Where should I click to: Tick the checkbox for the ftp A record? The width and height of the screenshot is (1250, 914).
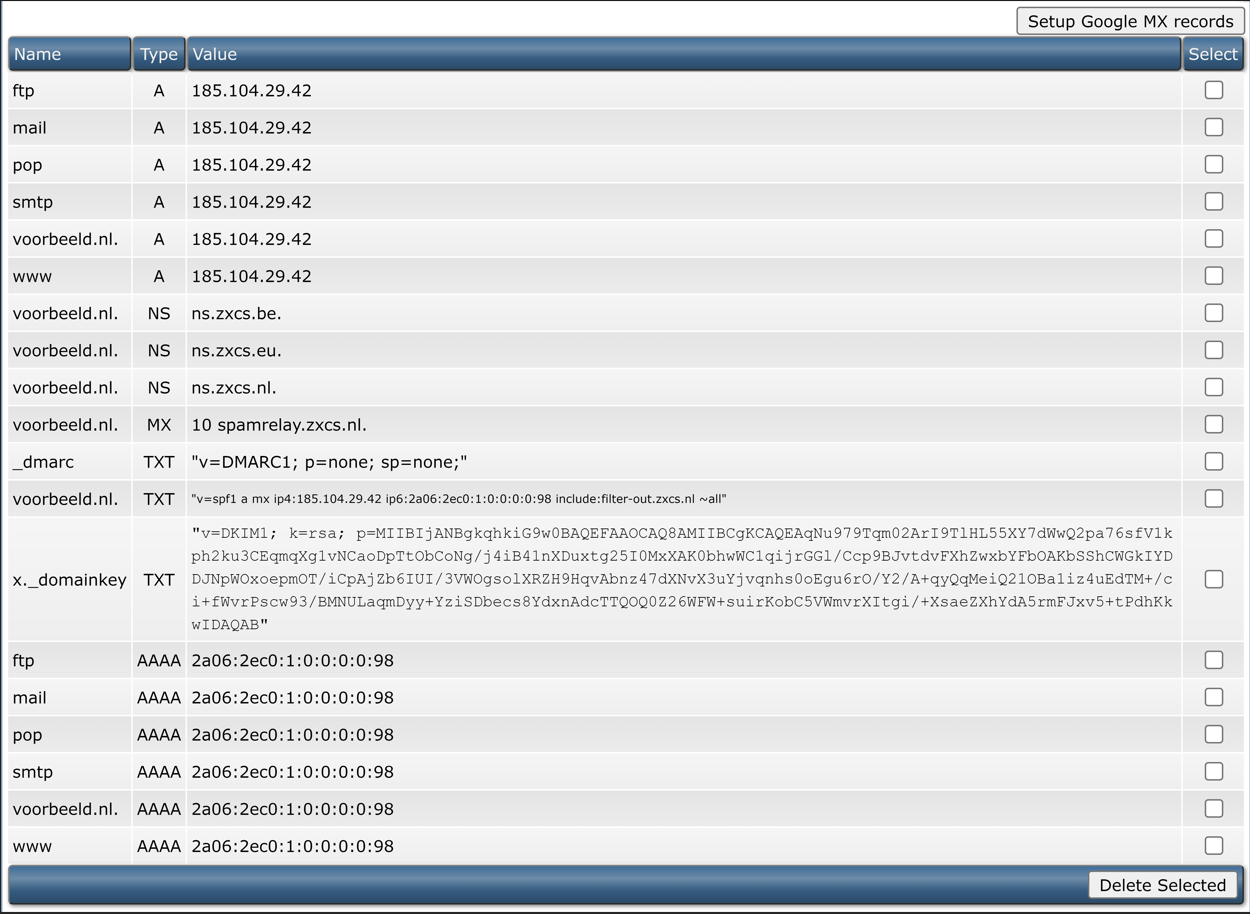point(1213,90)
